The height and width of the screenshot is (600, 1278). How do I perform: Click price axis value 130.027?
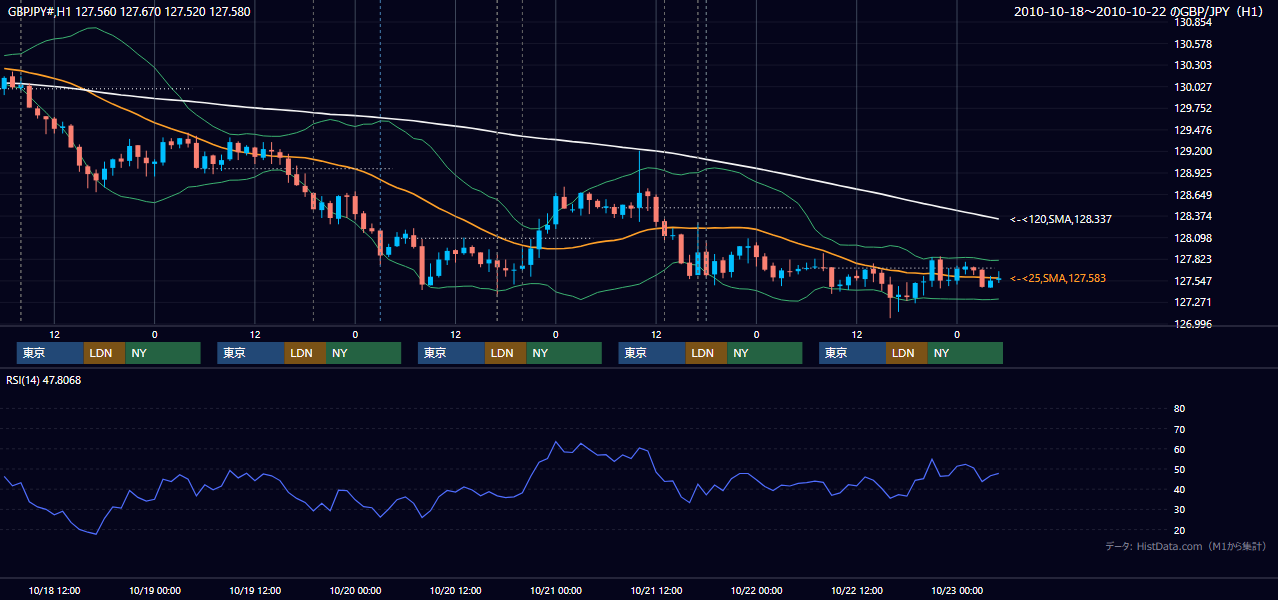(1192, 87)
